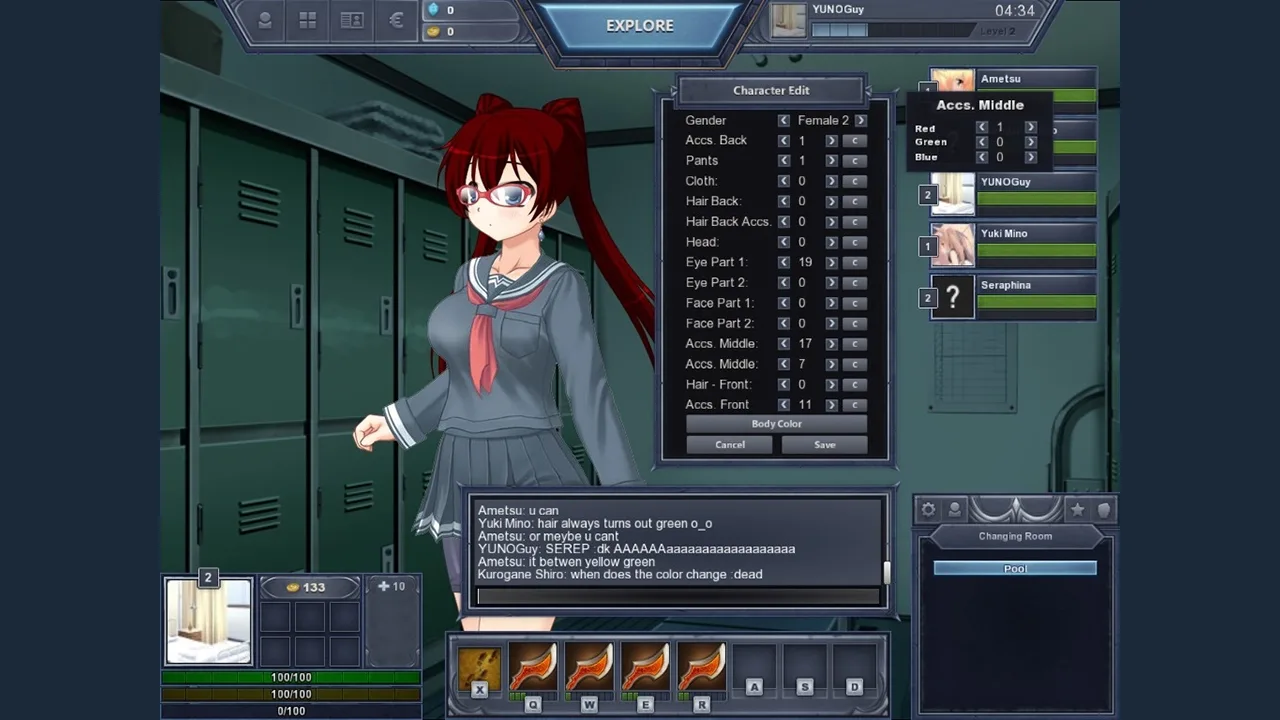Save the character edits

click(x=824, y=445)
